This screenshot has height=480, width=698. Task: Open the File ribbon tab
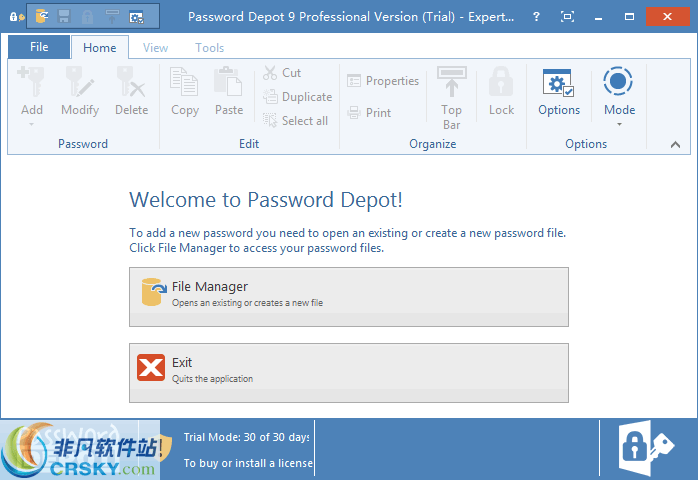[39, 47]
